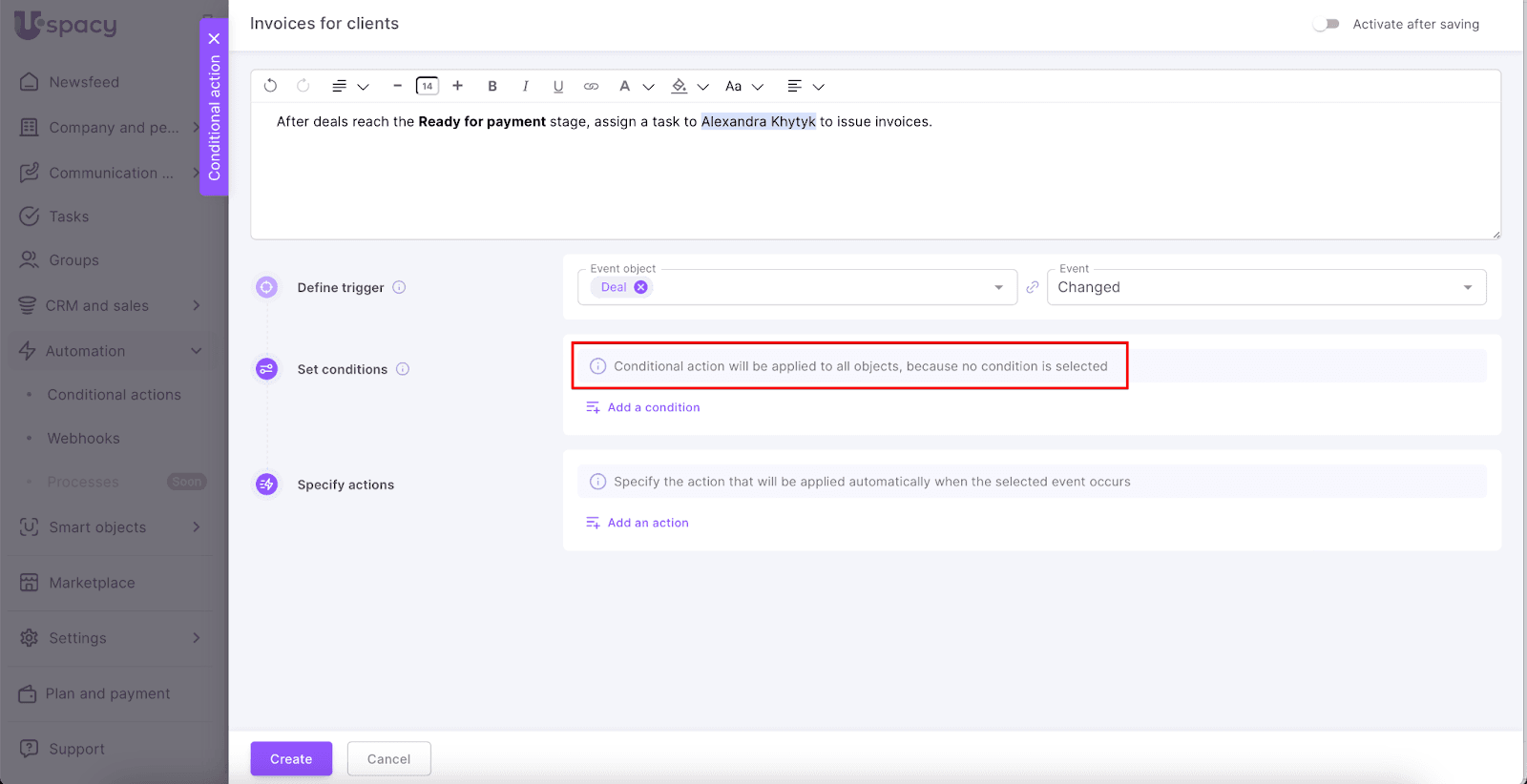Remove the Deal chip from Event object
The width and height of the screenshot is (1527, 784).
click(641, 287)
